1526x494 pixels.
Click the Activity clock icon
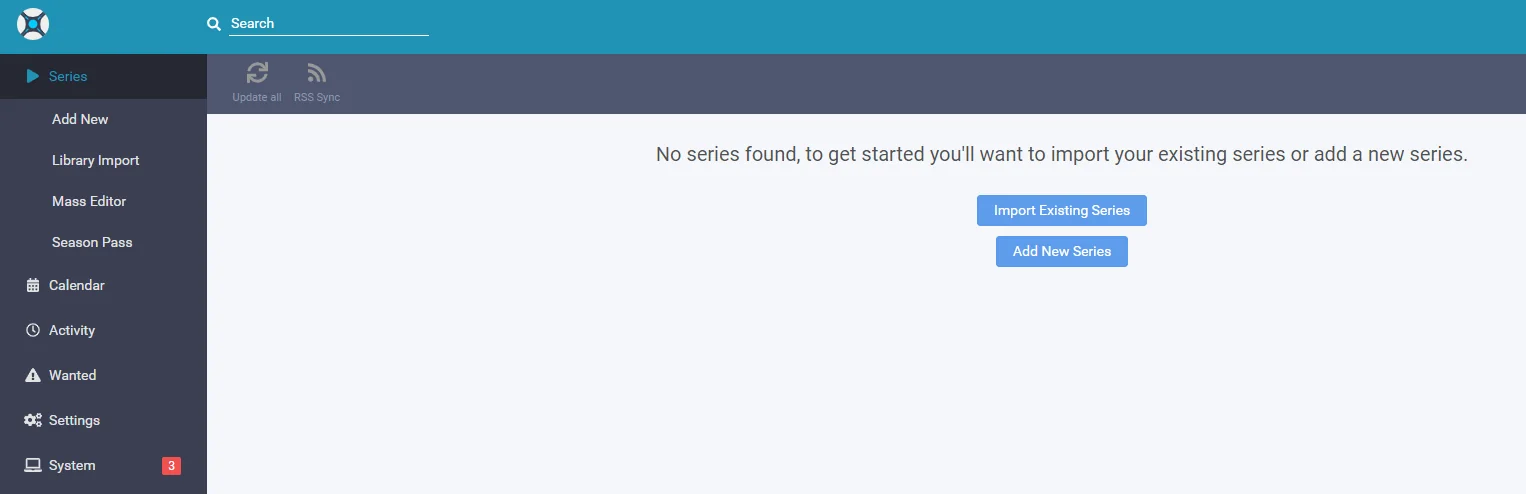point(33,330)
